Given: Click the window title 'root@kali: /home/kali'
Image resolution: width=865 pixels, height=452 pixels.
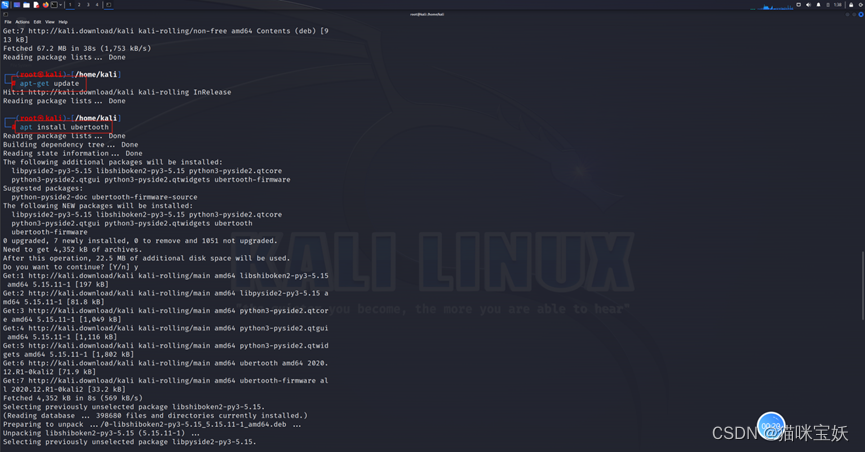Looking at the screenshot, I should [427, 14].
